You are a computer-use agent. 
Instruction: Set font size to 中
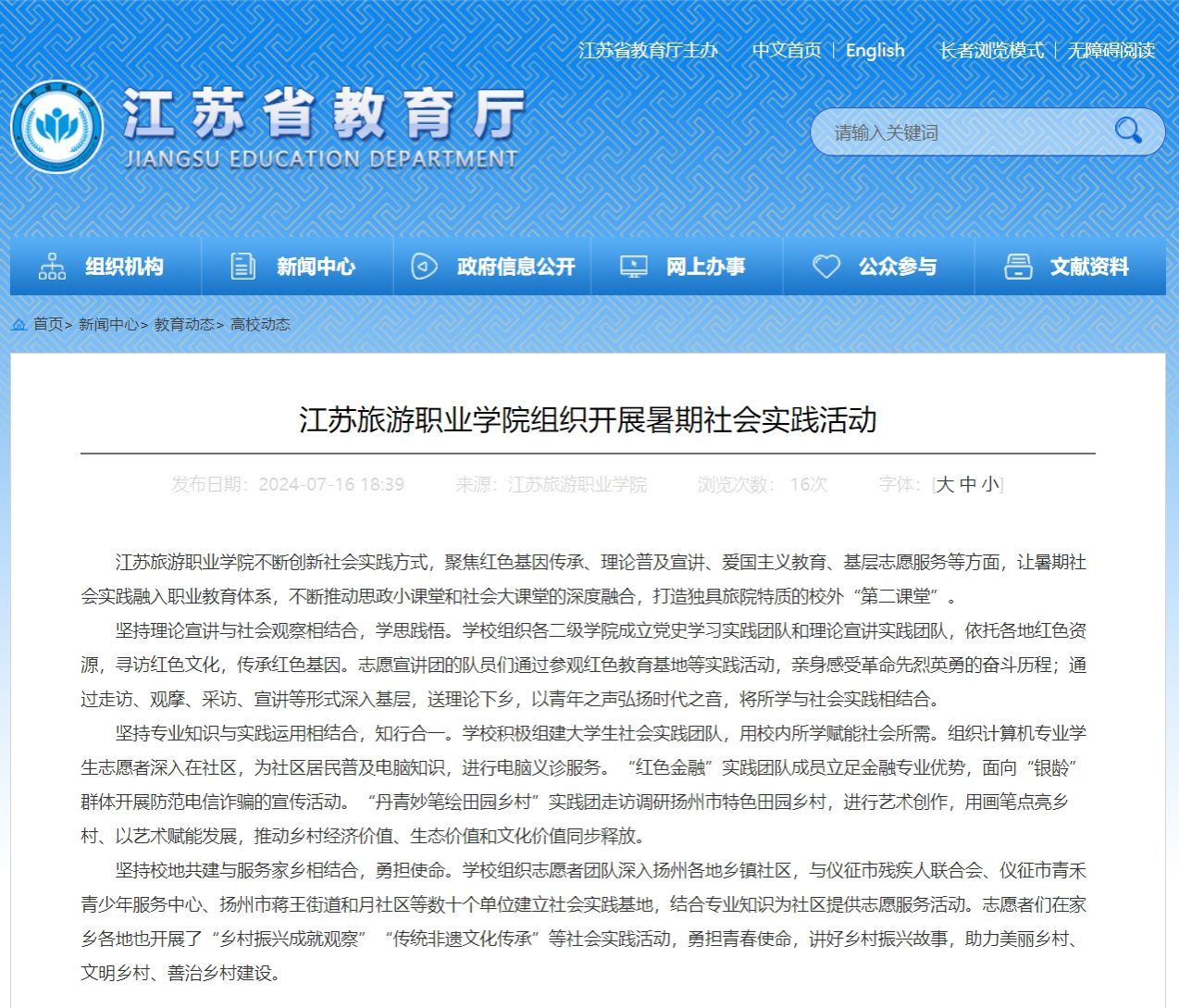click(x=968, y=484)
